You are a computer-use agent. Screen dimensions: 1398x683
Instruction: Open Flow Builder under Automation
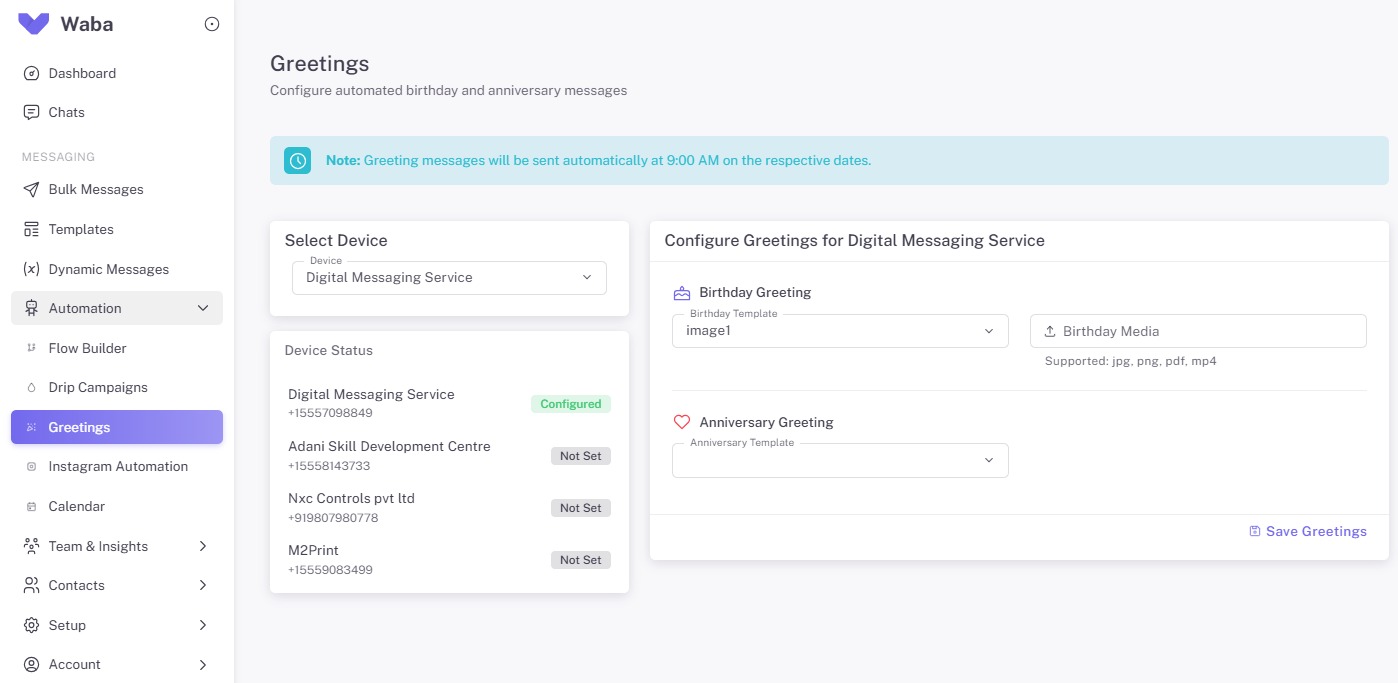click(x=87, y=348)
